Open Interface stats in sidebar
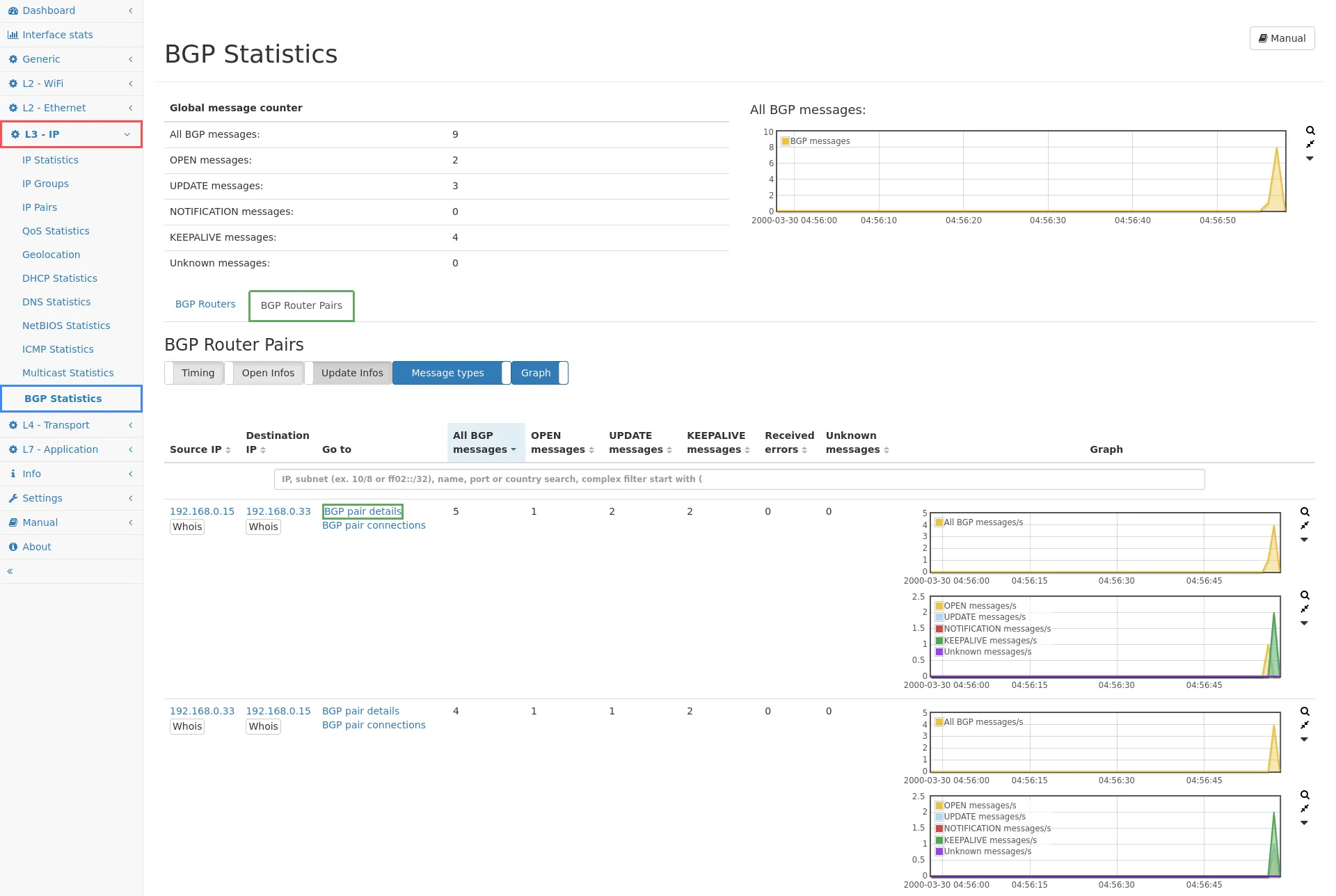 (x=57, y=35)
